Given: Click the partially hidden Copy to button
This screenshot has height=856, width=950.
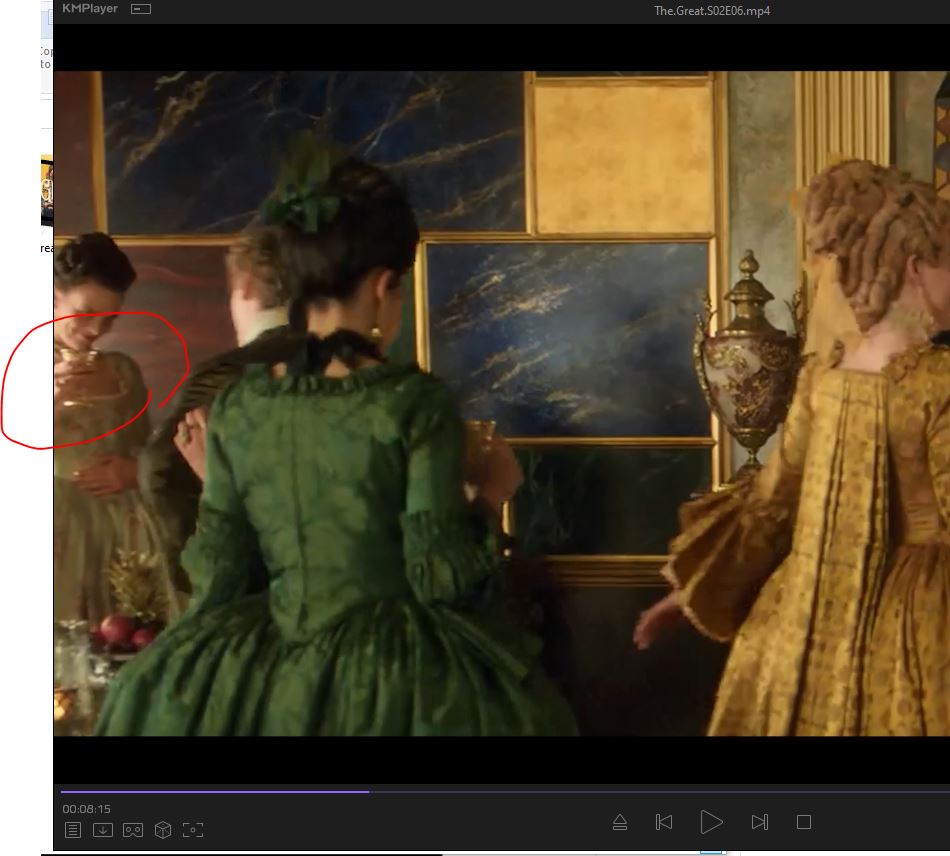Looking at the screenshot, I should [45, 57].
